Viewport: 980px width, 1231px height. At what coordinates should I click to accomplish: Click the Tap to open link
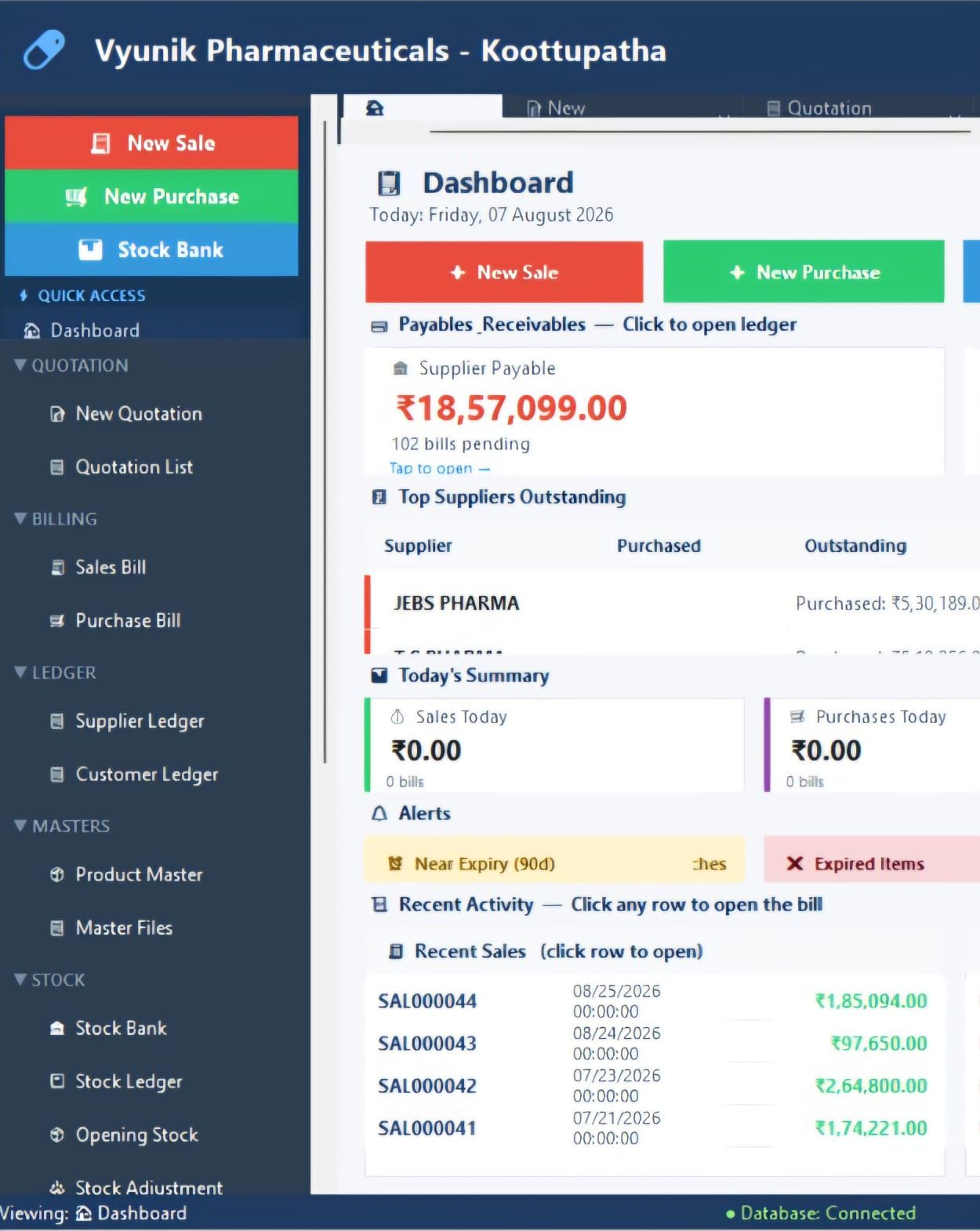click(440, 468)
